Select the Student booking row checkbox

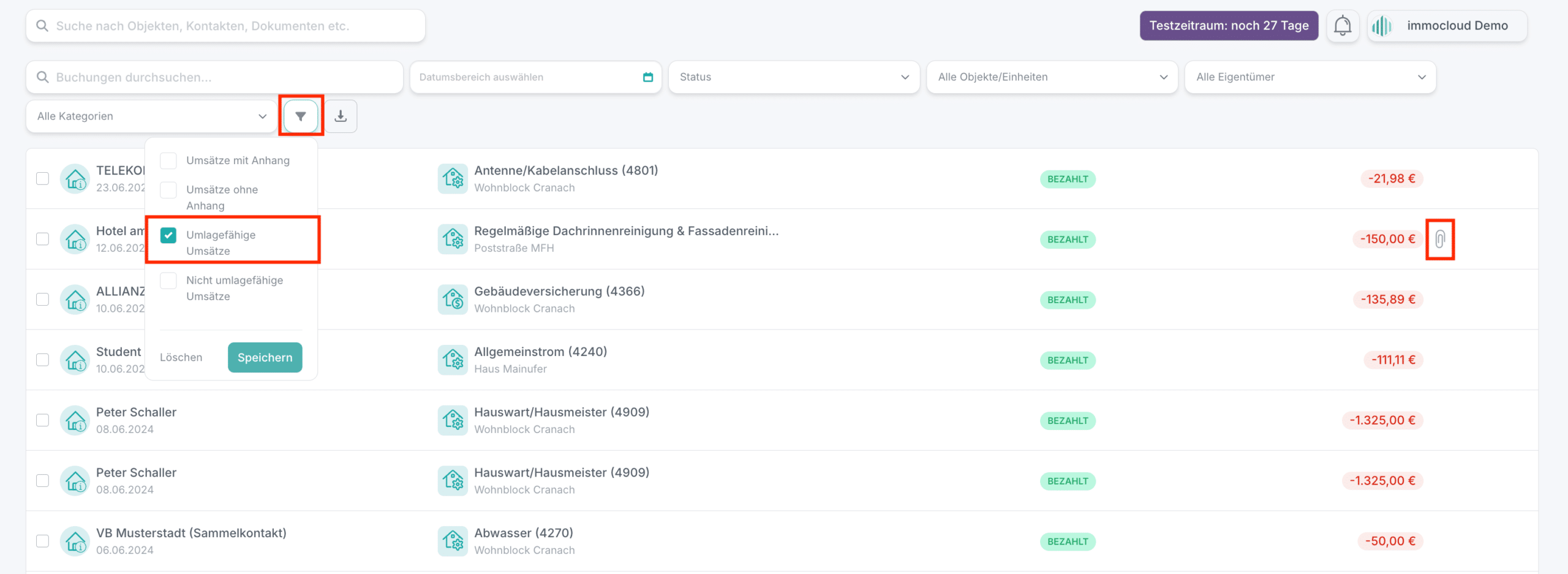pyautogui.click(x=42, y=360)
